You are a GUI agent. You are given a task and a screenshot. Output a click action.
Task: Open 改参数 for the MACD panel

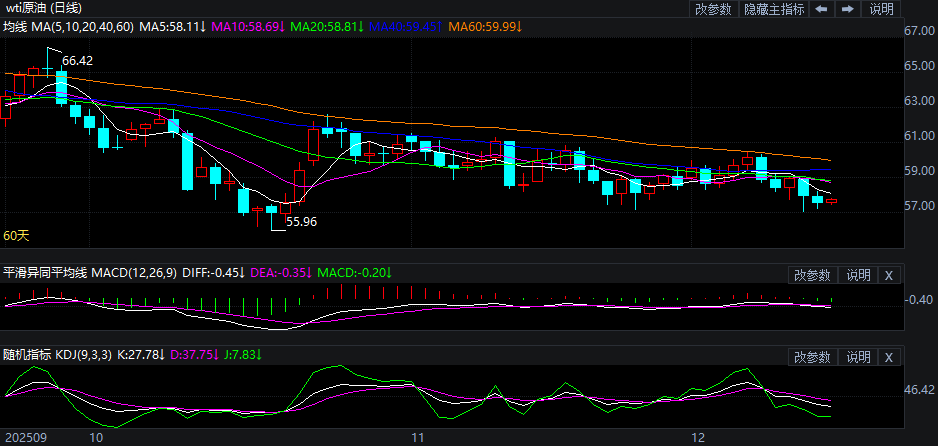[x=812, y=274]
